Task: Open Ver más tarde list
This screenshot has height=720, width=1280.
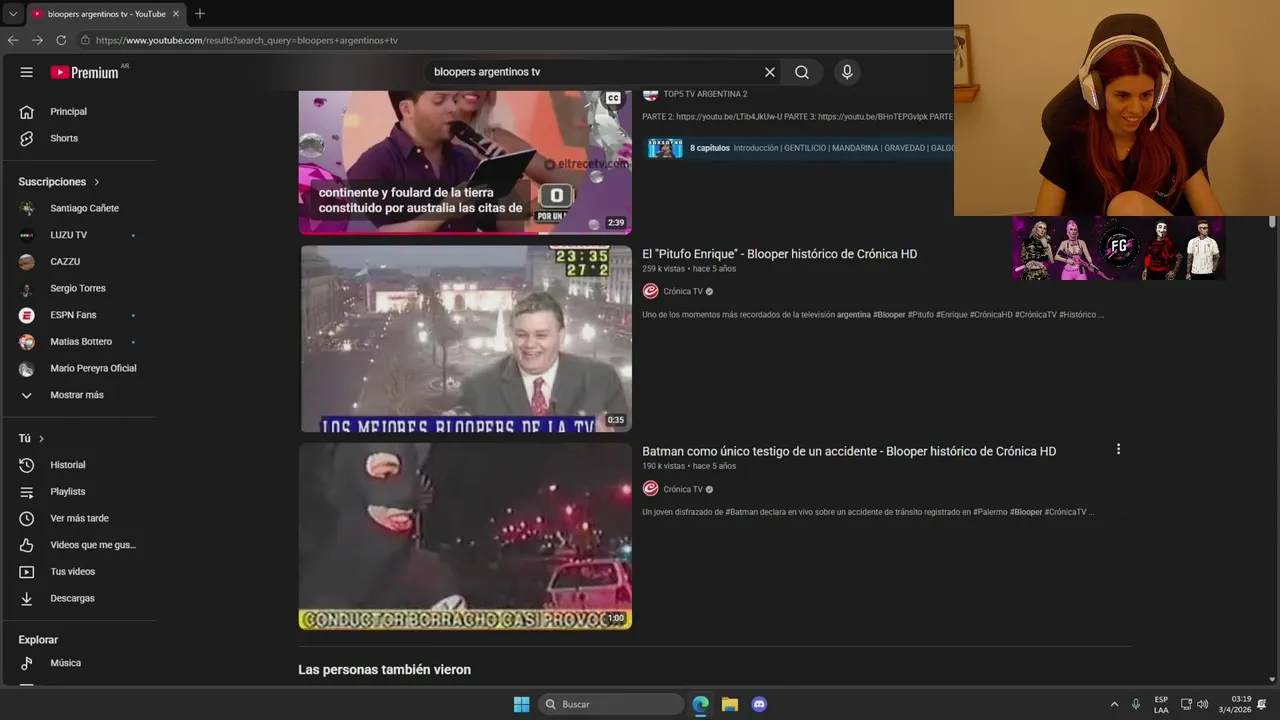Action: point(78,518)
